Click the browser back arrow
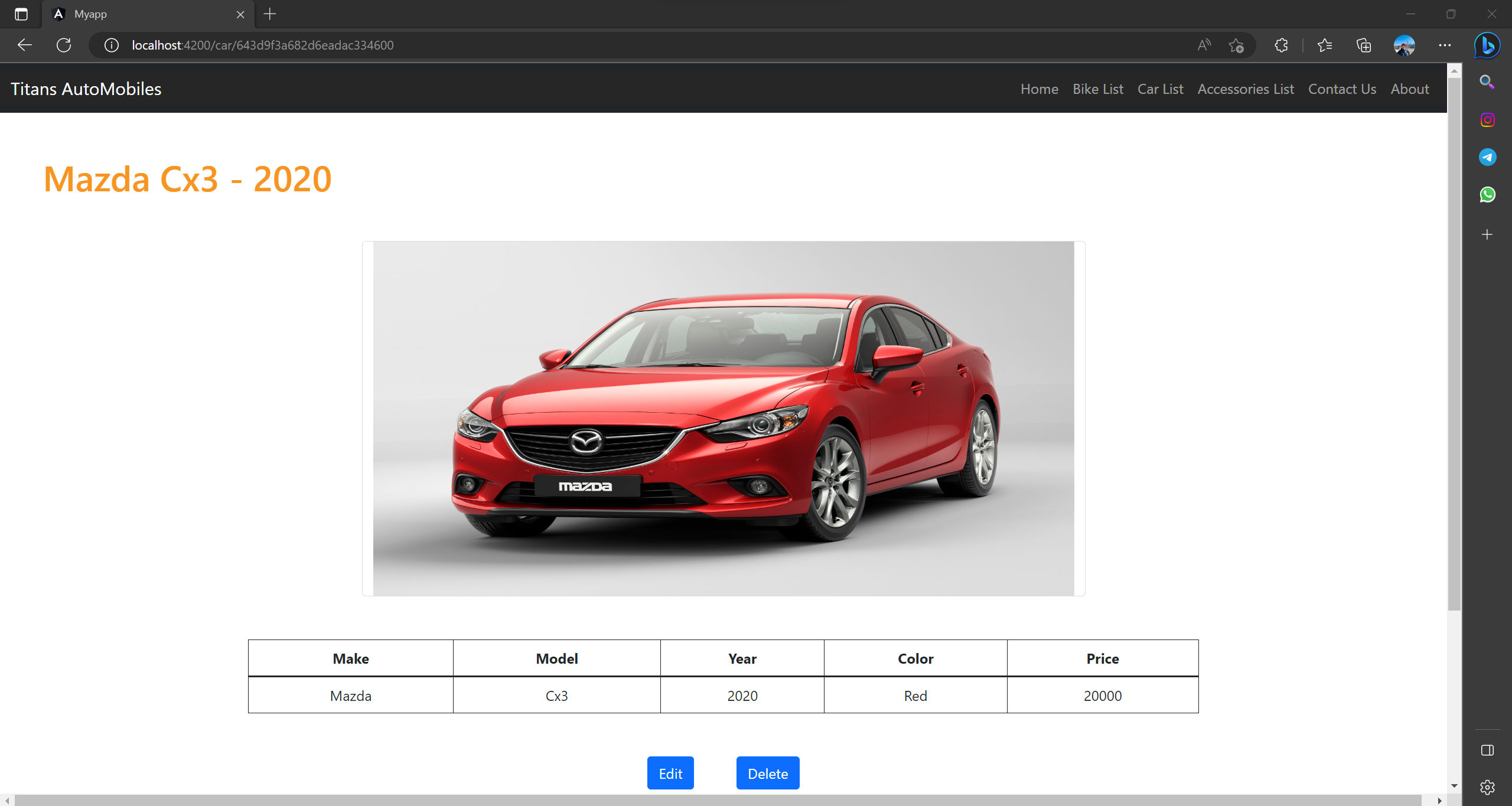The height and width of the screenshot is (806, 1512). (x=25, y=45)
